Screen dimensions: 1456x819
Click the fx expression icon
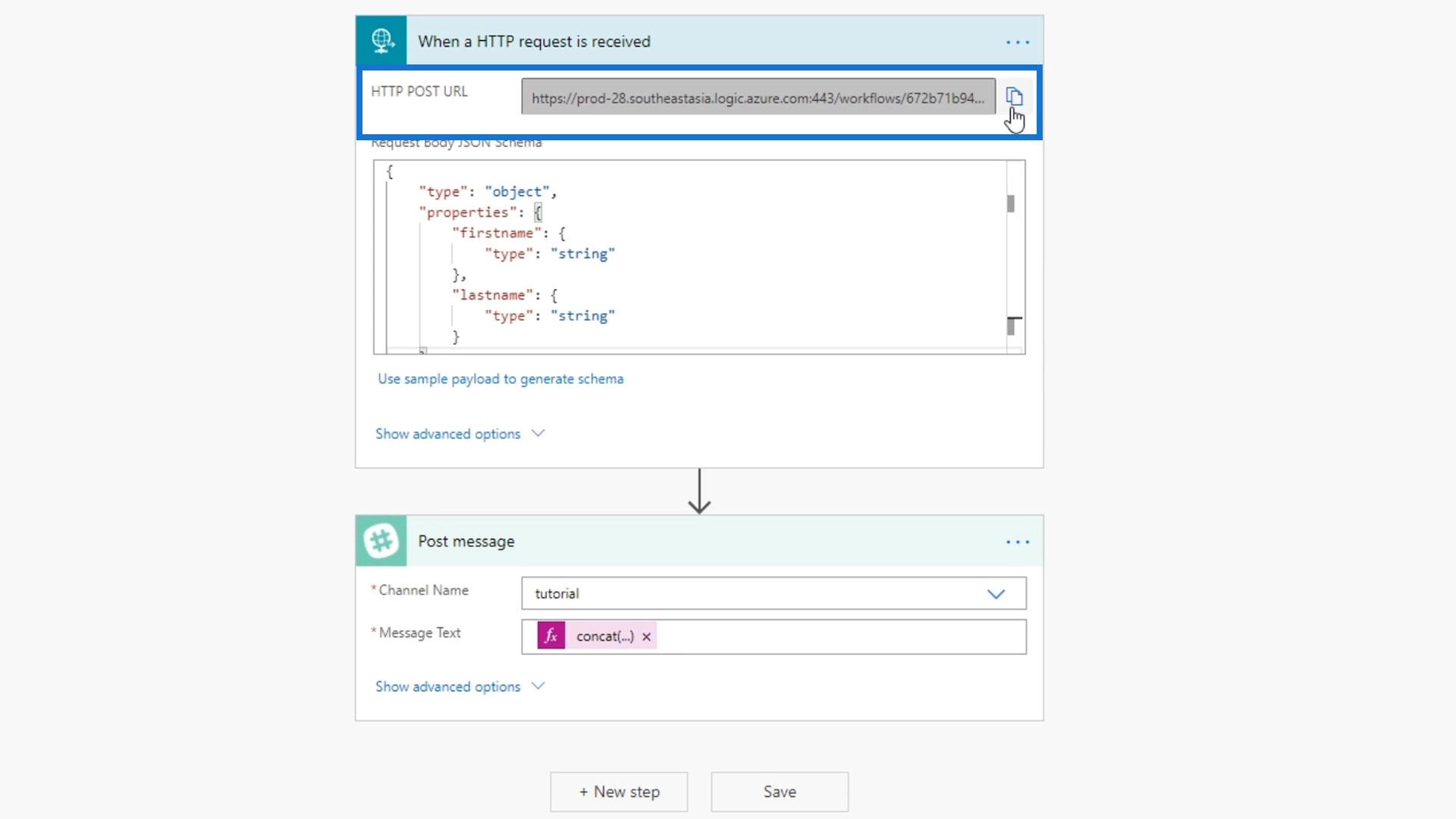coord(551,636)
